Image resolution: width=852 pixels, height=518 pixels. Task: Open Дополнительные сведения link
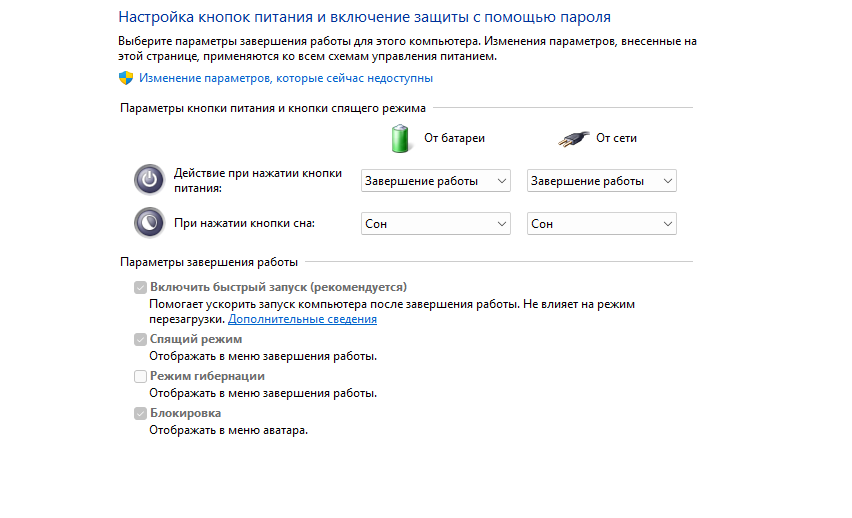click(302, 319)
